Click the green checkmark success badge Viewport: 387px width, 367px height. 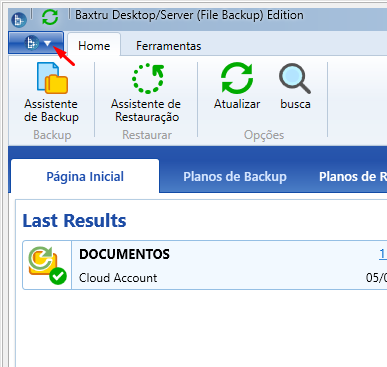tap(58, 276)
